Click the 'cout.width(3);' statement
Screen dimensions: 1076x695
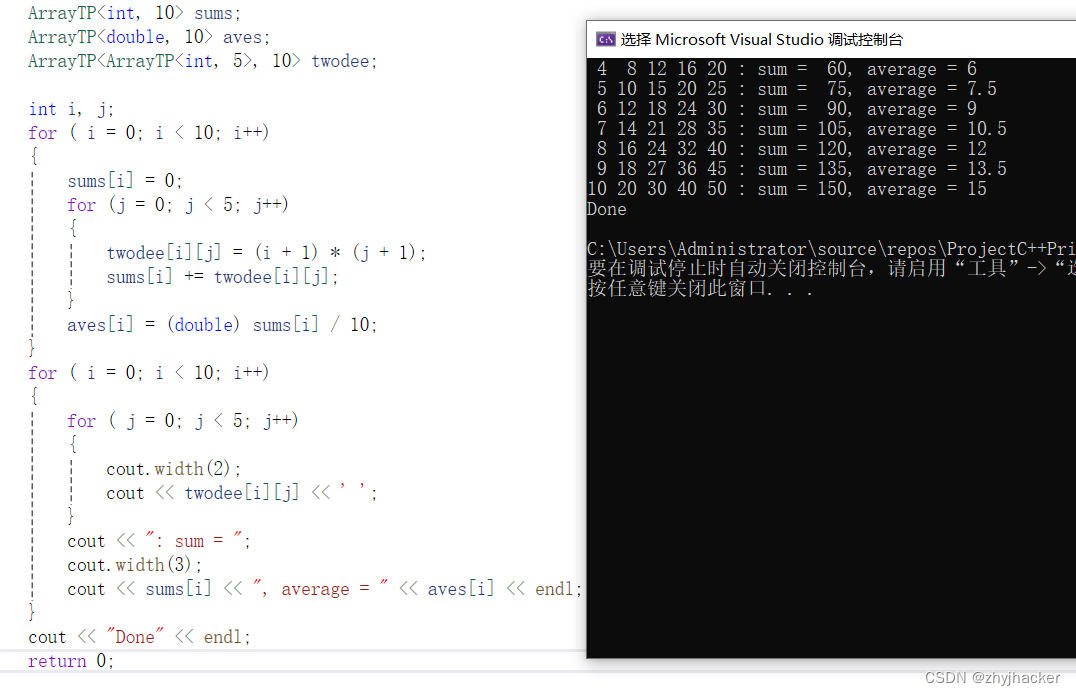pos(134,565)
